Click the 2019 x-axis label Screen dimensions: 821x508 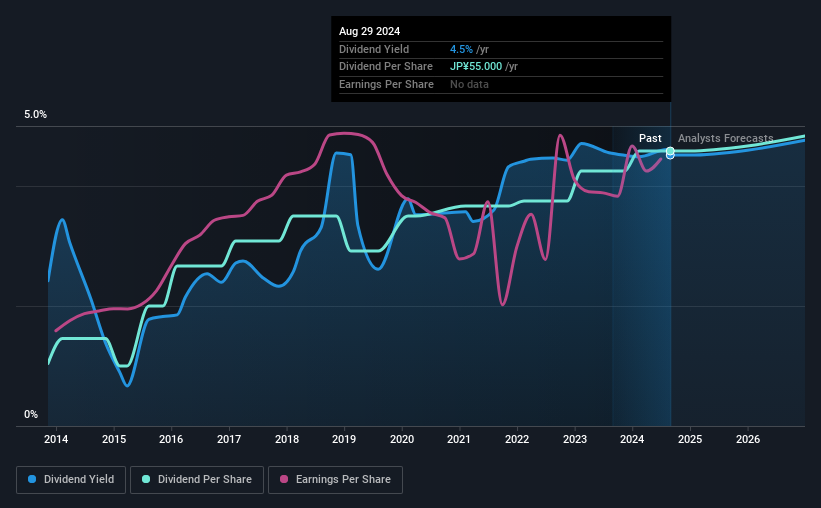pos(344,439)
